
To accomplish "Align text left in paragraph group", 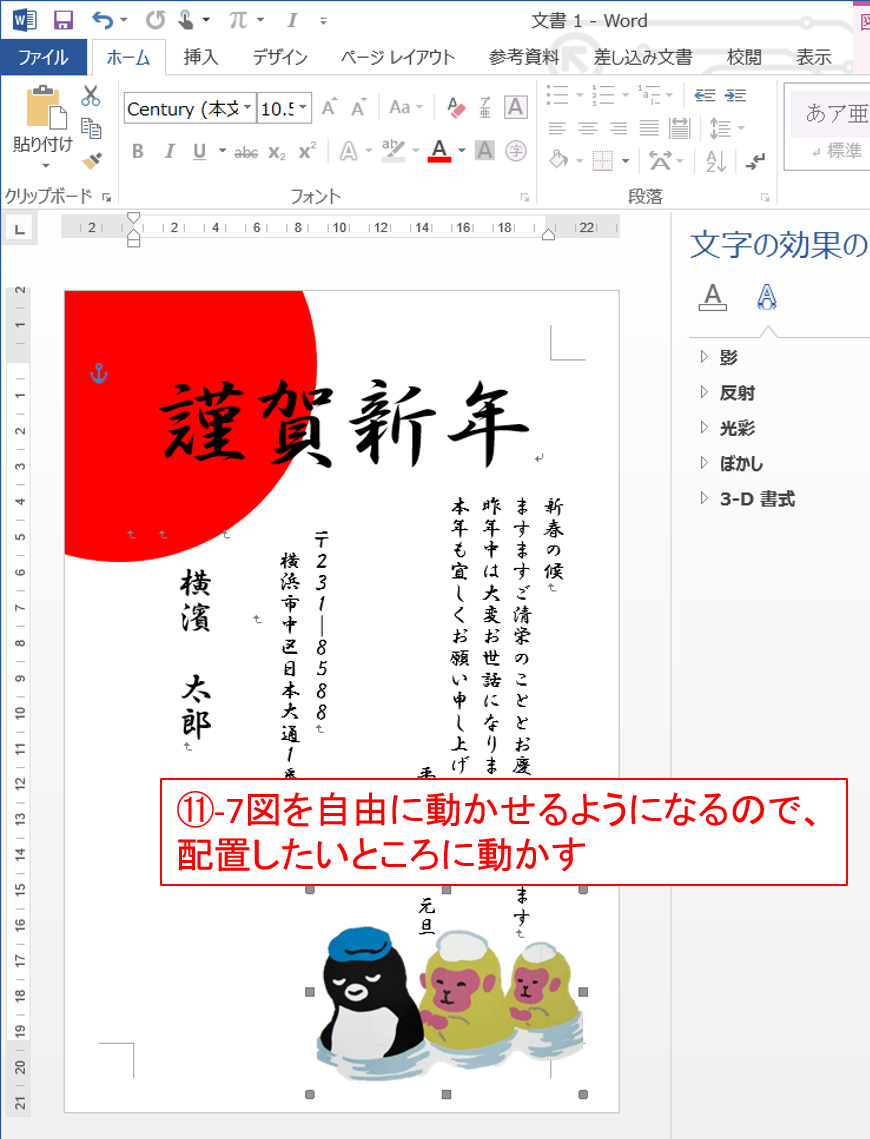I will pyautogui.click(x=557, y=129).
